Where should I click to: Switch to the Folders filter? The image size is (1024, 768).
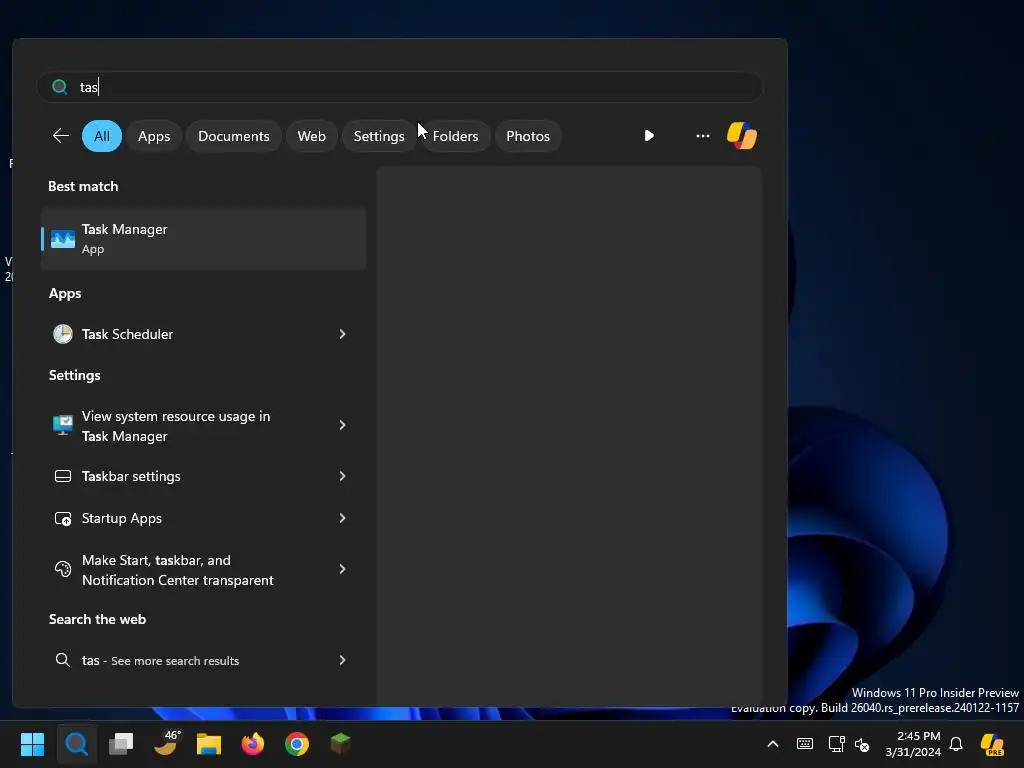point(455,136)
